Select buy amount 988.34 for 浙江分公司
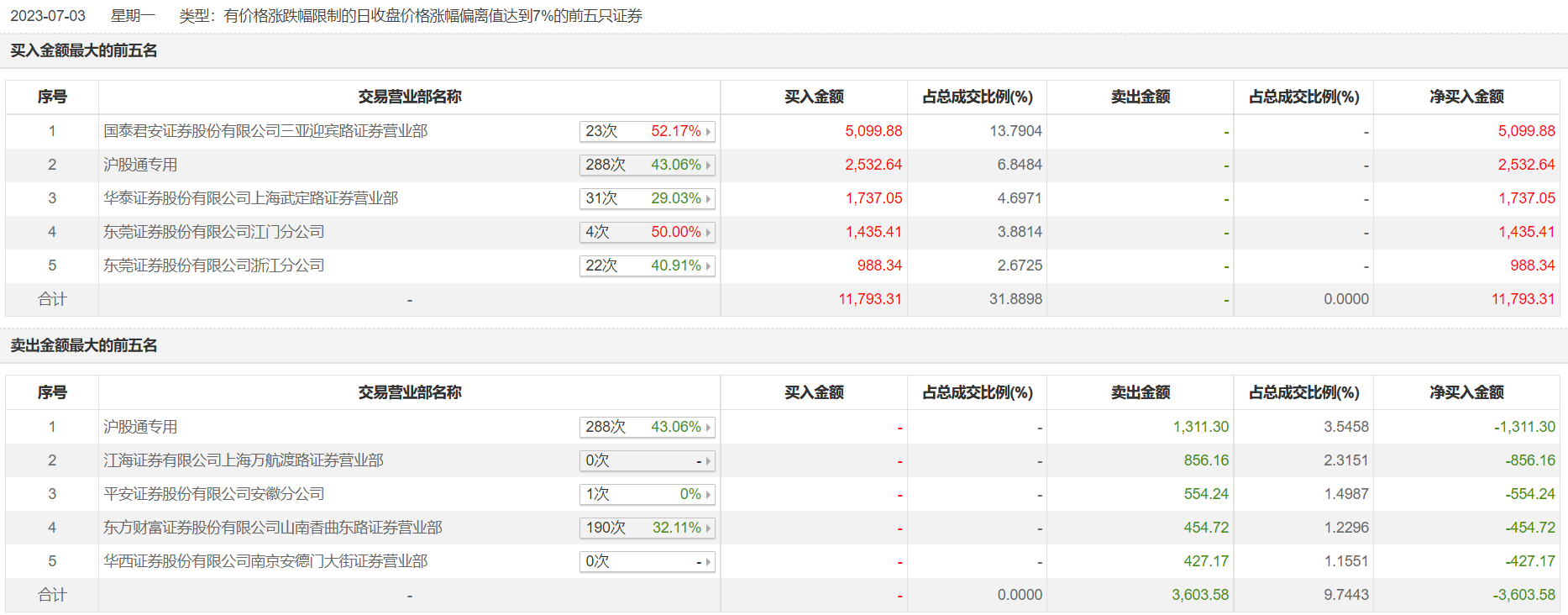 tap(879, 265)
